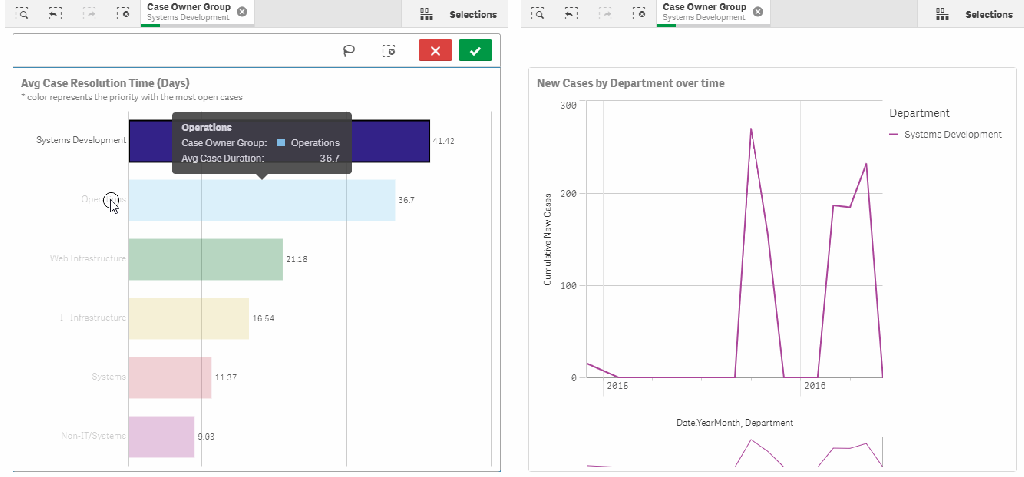Click the Operations tooltip header text
The width and height of the screenshot is (1024, 477).
[206, 127]
